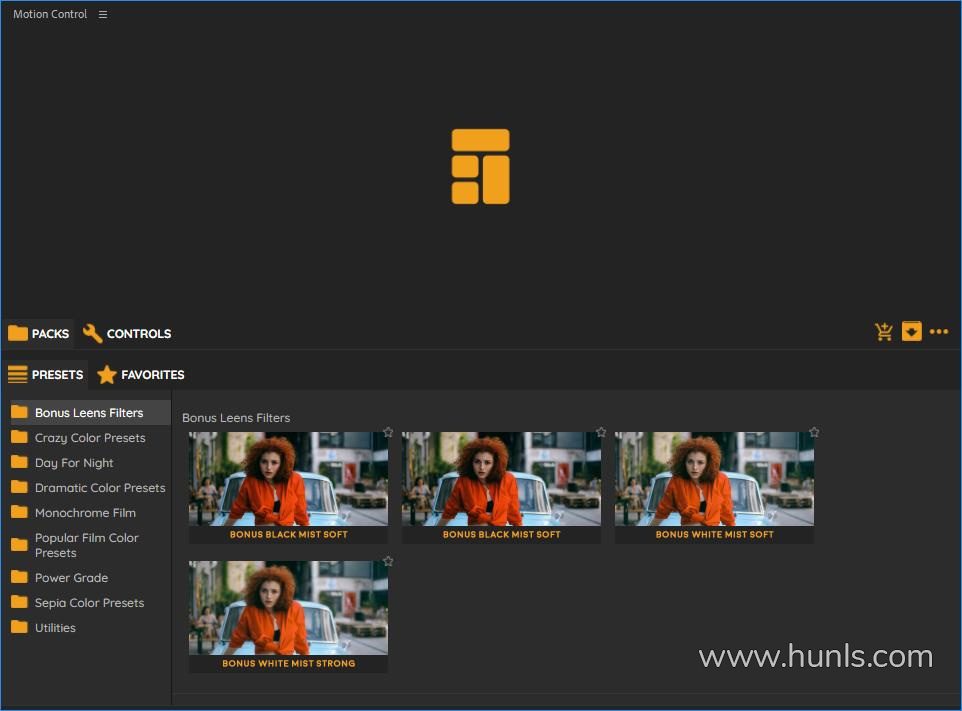Click the Monochrome Film folder icon

pyautogui.click(x=19, y=512)
